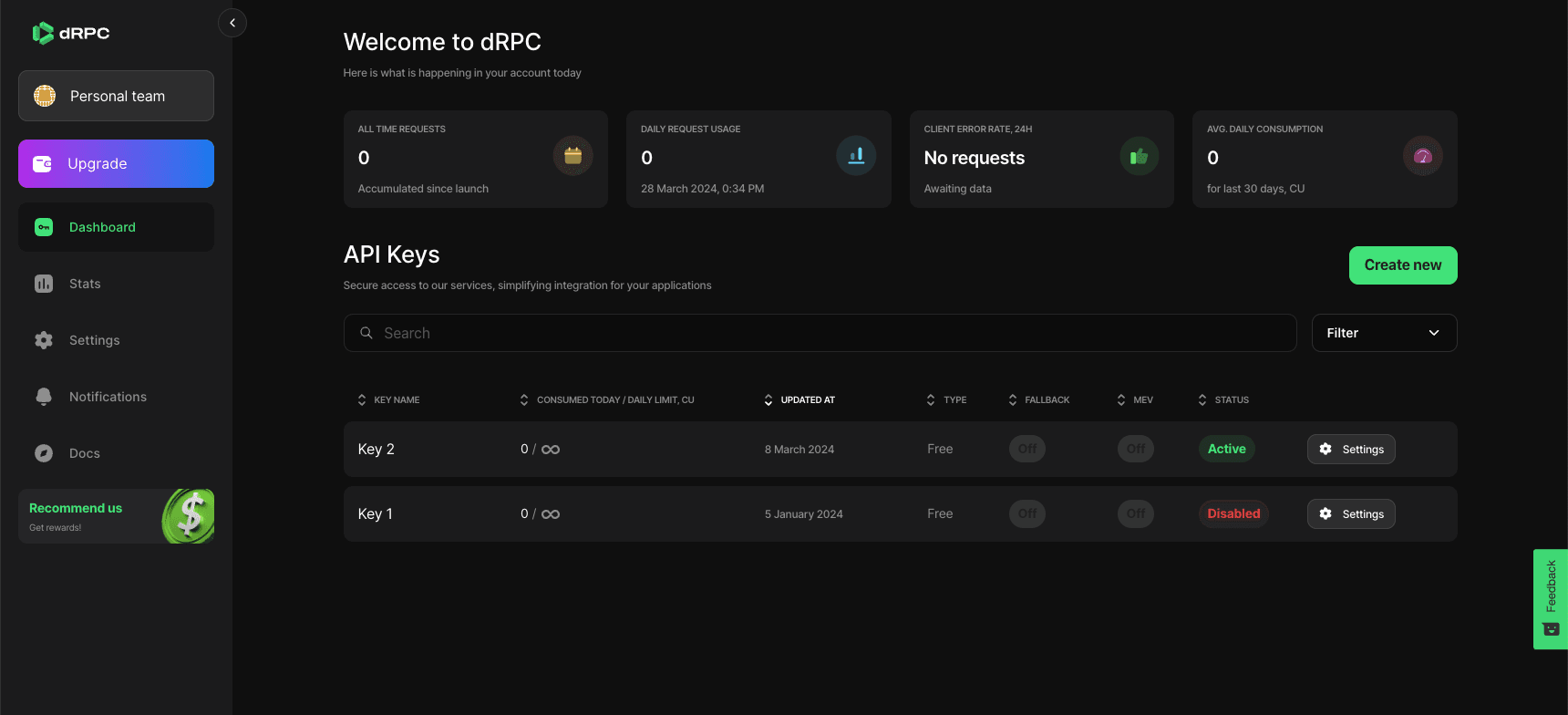Screen dimensions: 1568x715
Task: Toggle MEV switch for Key 2
Action: pyautogui.click(x=1135, y=449)
